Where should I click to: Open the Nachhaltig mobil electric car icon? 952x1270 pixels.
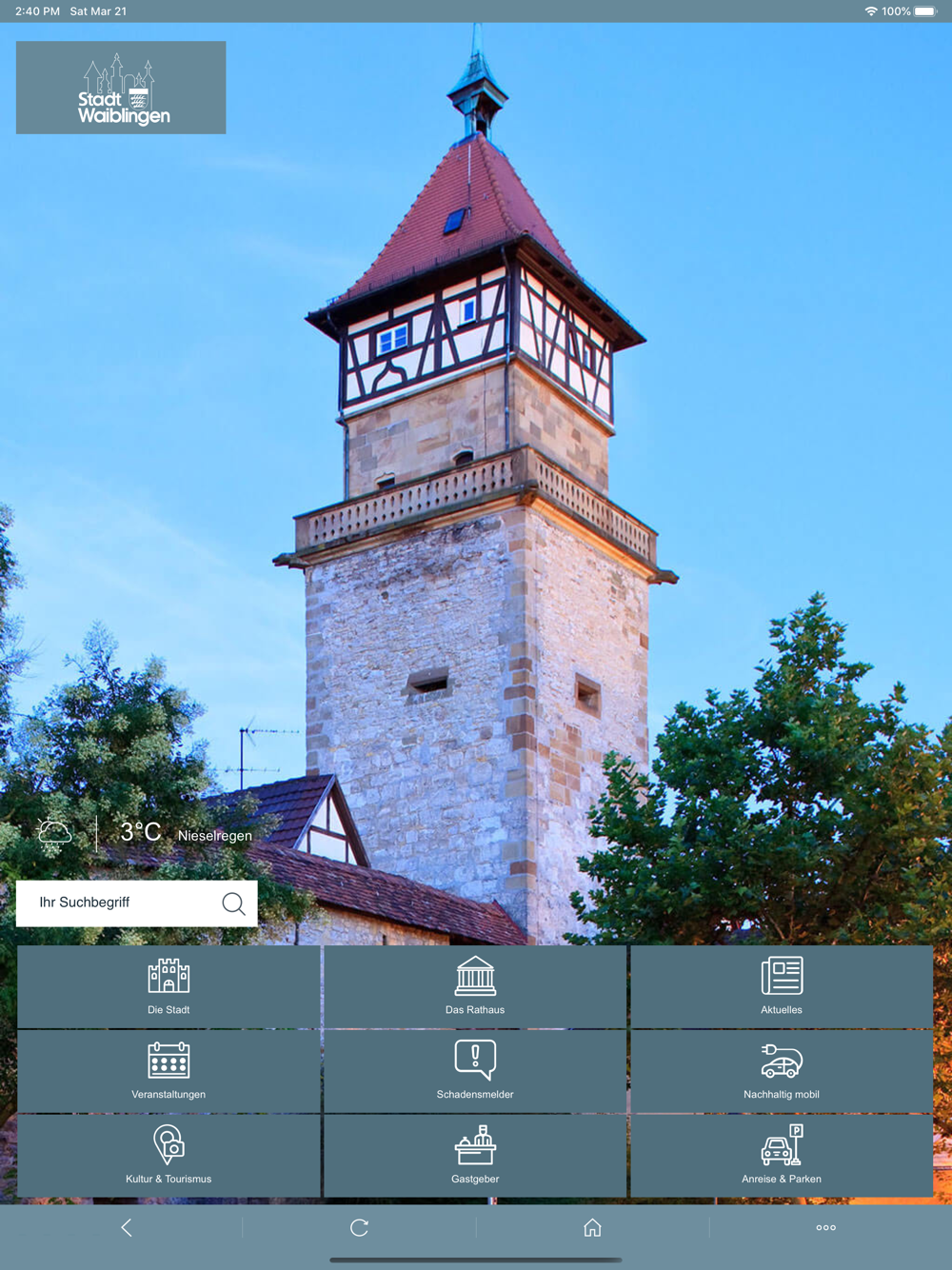(782, 1061)
